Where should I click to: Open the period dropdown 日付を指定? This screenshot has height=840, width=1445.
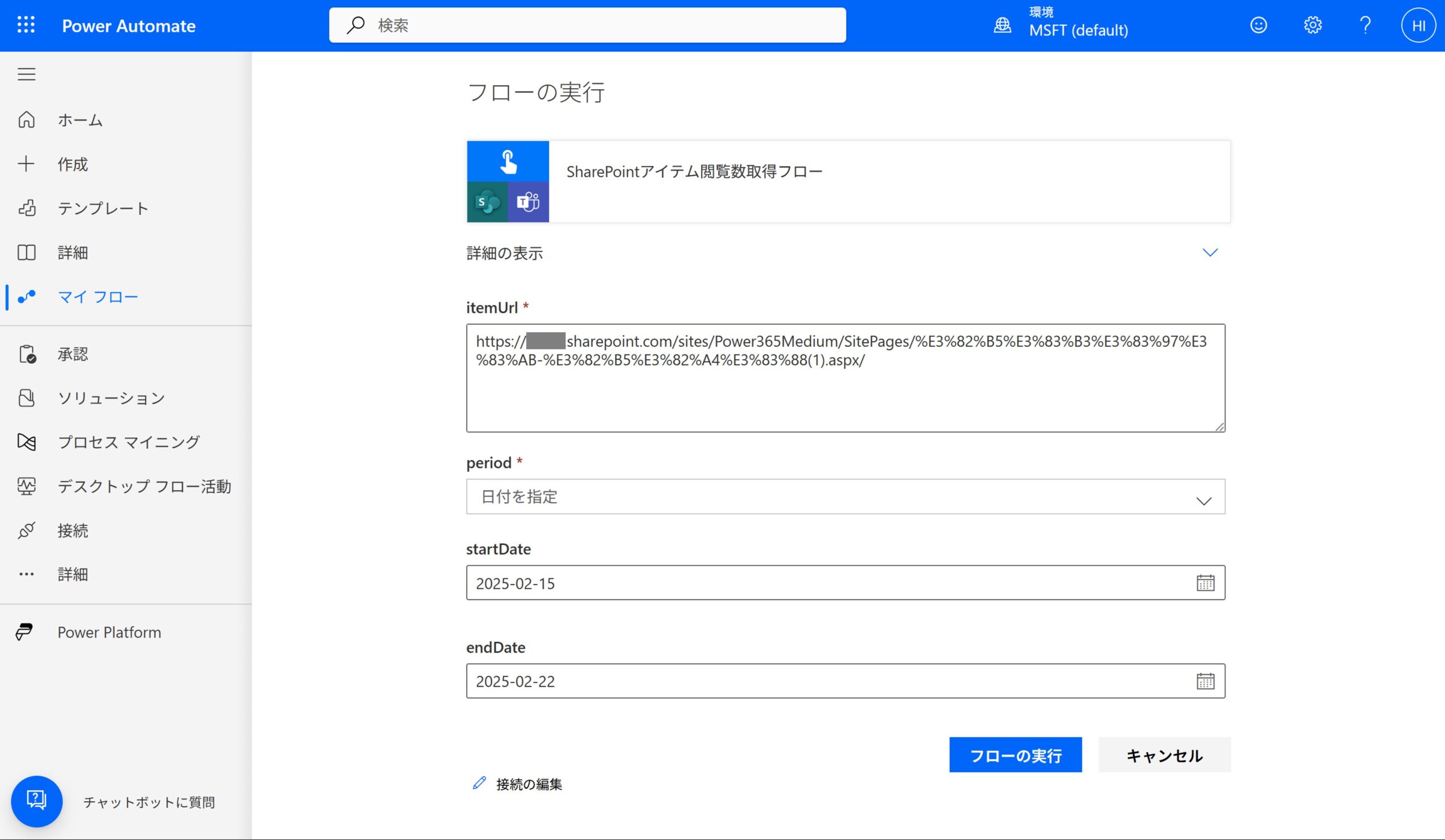coord(845,496)
